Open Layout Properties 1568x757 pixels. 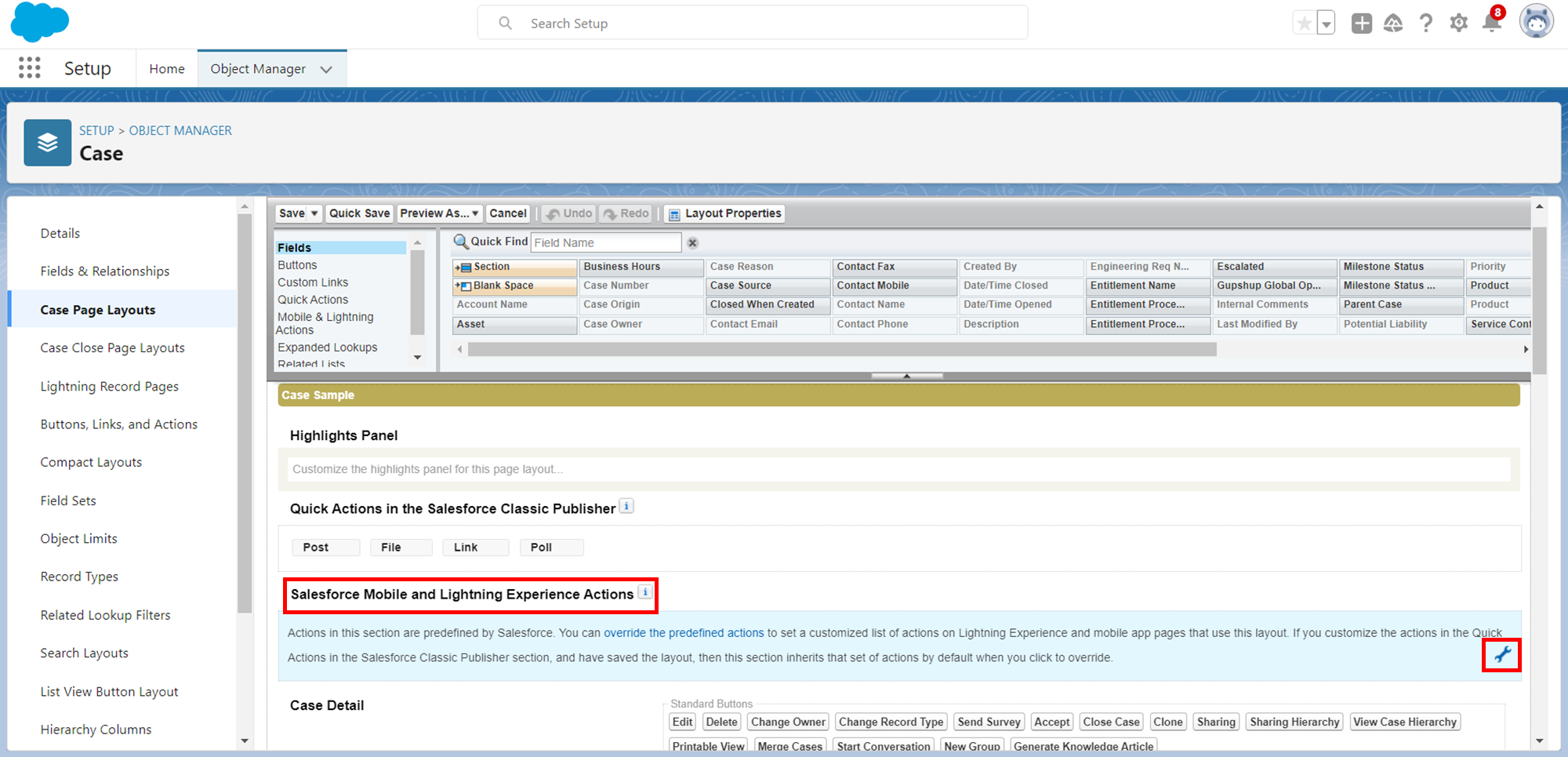pyautogui.click(x=725, y=213)
